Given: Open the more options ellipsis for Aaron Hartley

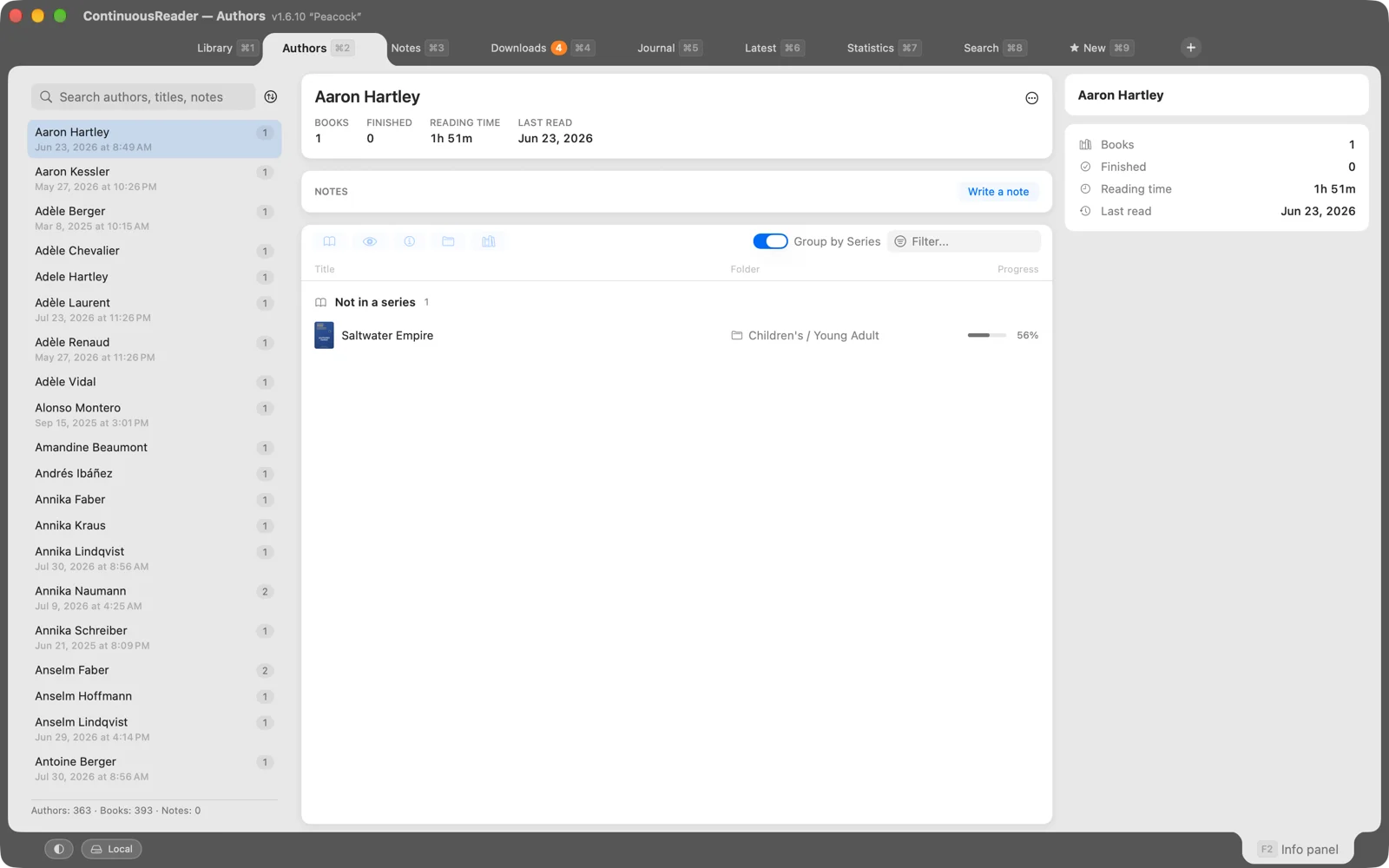Looking at the screenshot, I should 1031,98.
